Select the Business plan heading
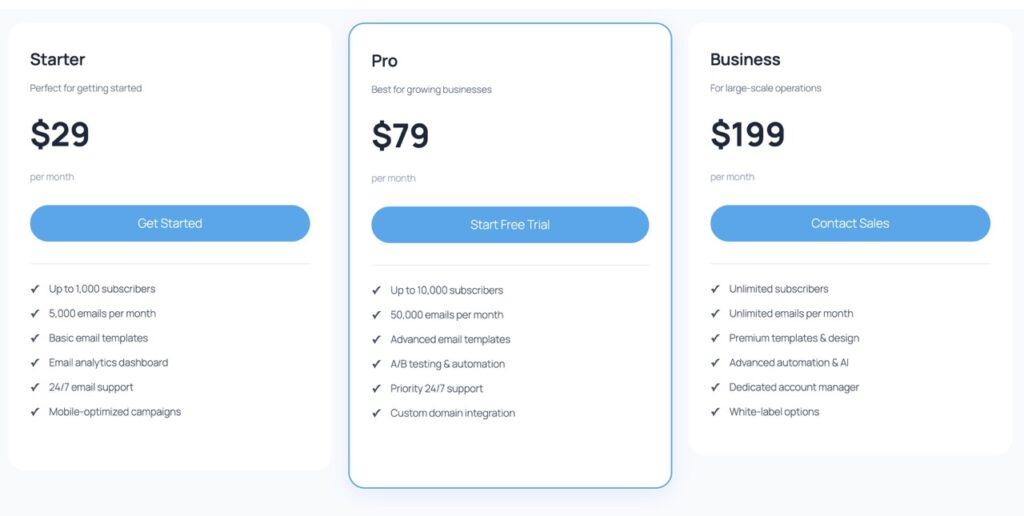This screenshot has width=1024, height=516. point(745,59)
